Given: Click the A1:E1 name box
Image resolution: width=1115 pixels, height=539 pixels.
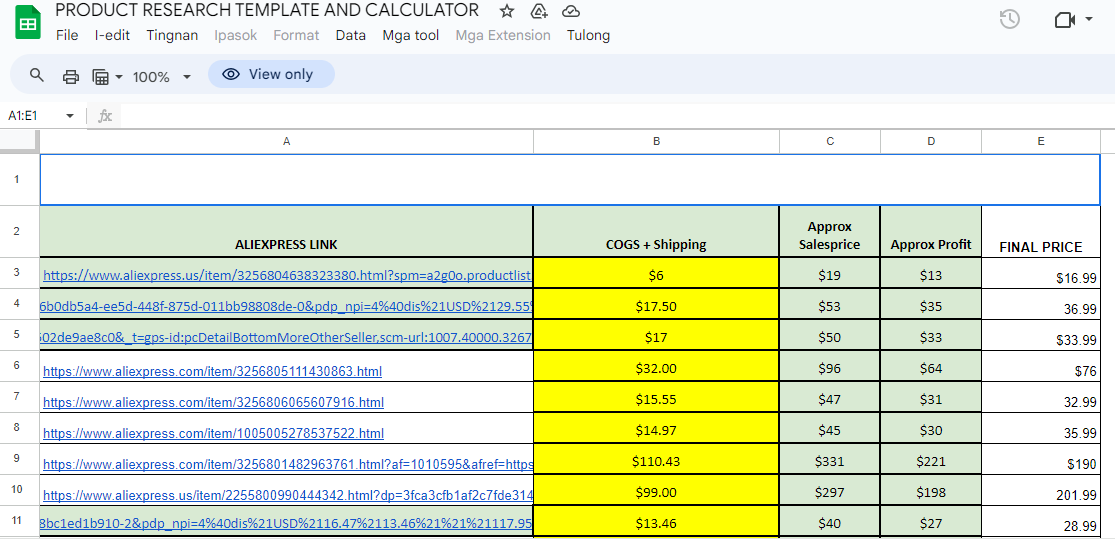Looking at the screenshot, I should coord(23,116).
